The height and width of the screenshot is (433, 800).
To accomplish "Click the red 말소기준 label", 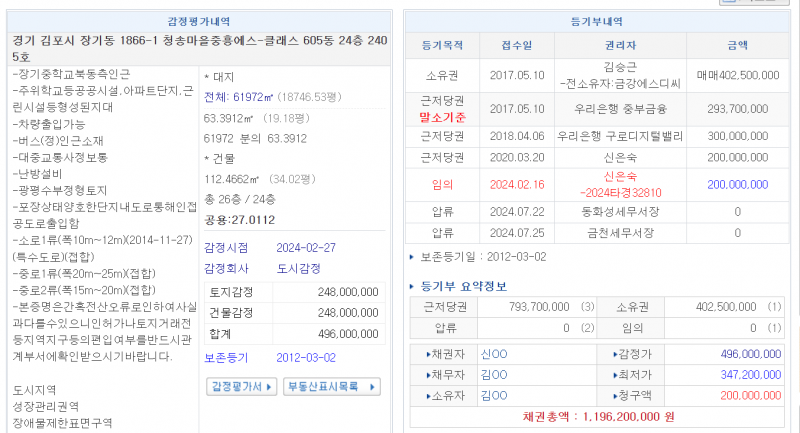I will tap(438, 116).
